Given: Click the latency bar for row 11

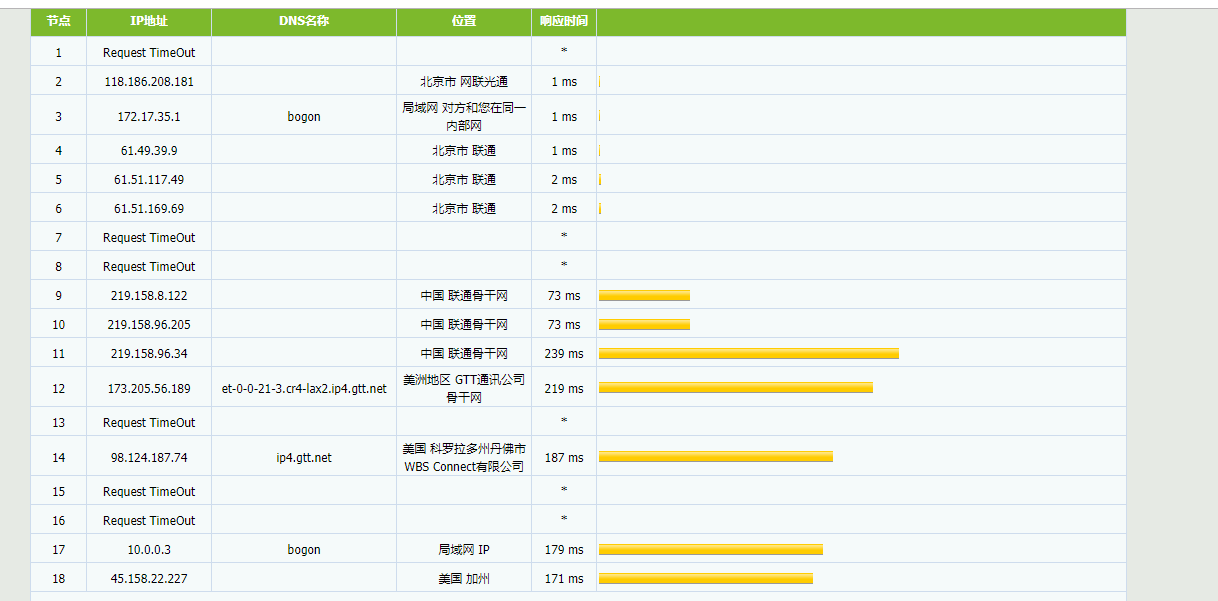Looking at the screenshot, I should pos(749,353).
